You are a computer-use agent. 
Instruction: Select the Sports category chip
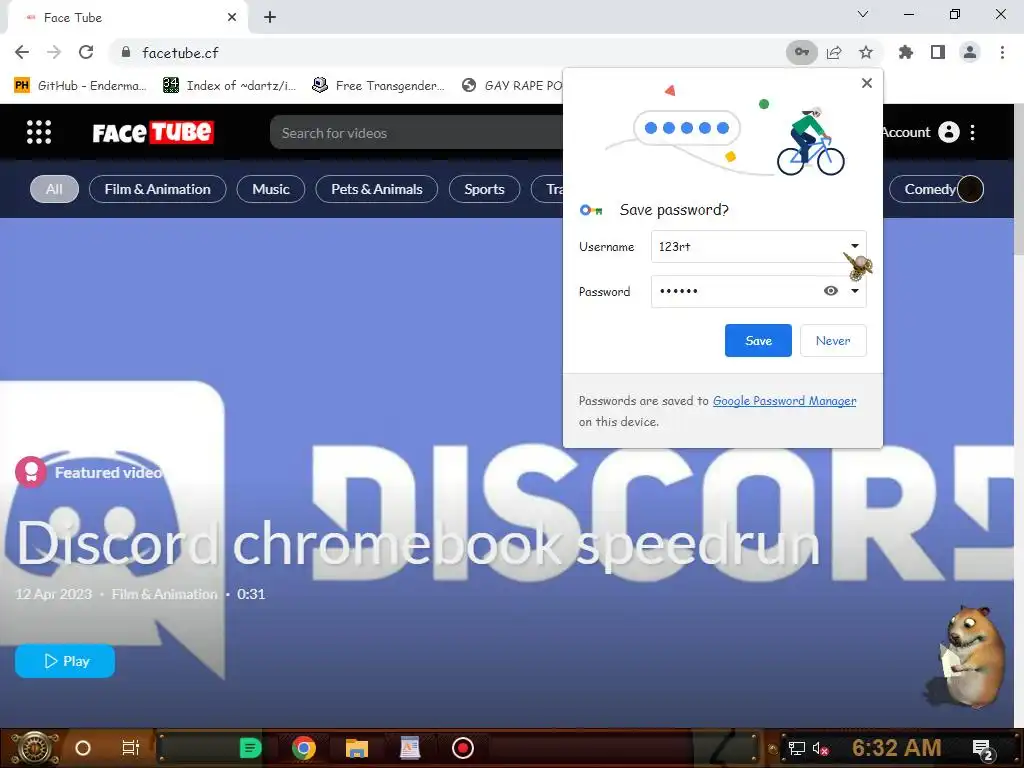(x=485, y=189)
